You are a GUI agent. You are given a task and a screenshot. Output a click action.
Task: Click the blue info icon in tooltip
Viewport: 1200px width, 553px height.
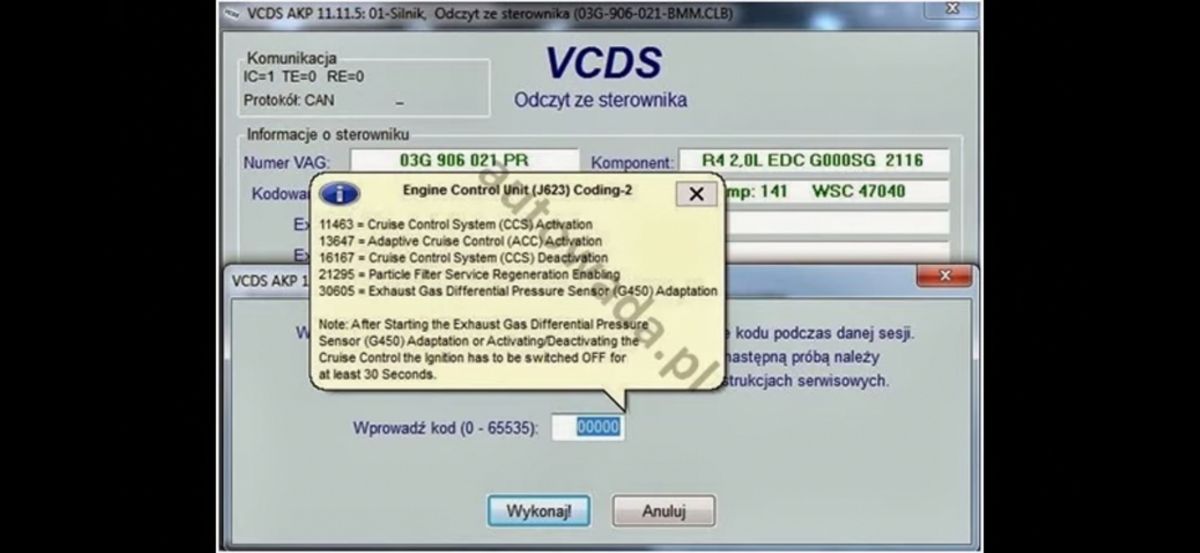tap(339, 193)
